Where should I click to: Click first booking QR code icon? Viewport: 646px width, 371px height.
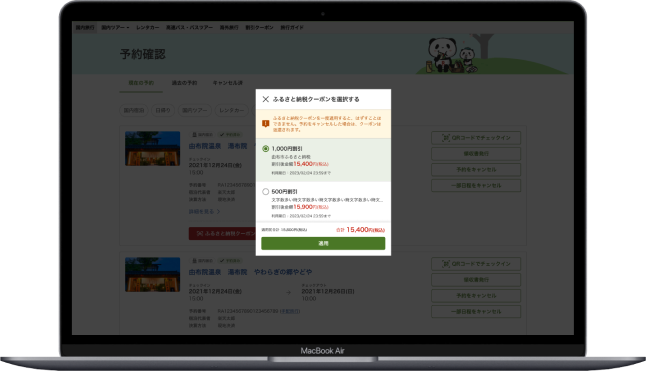pos(445,138)
